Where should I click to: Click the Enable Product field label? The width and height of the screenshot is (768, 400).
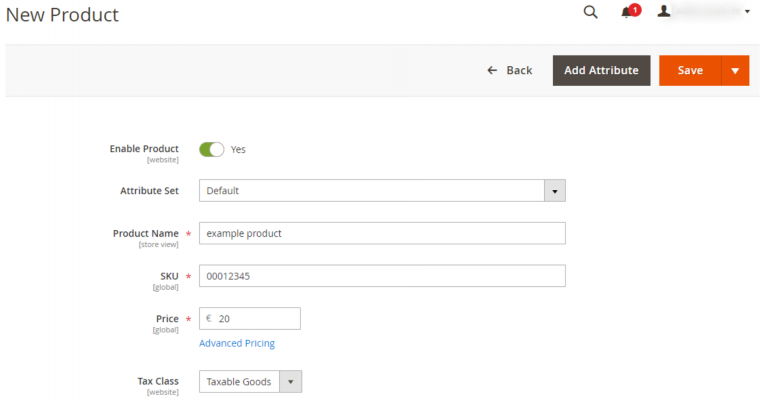[144, 149]
